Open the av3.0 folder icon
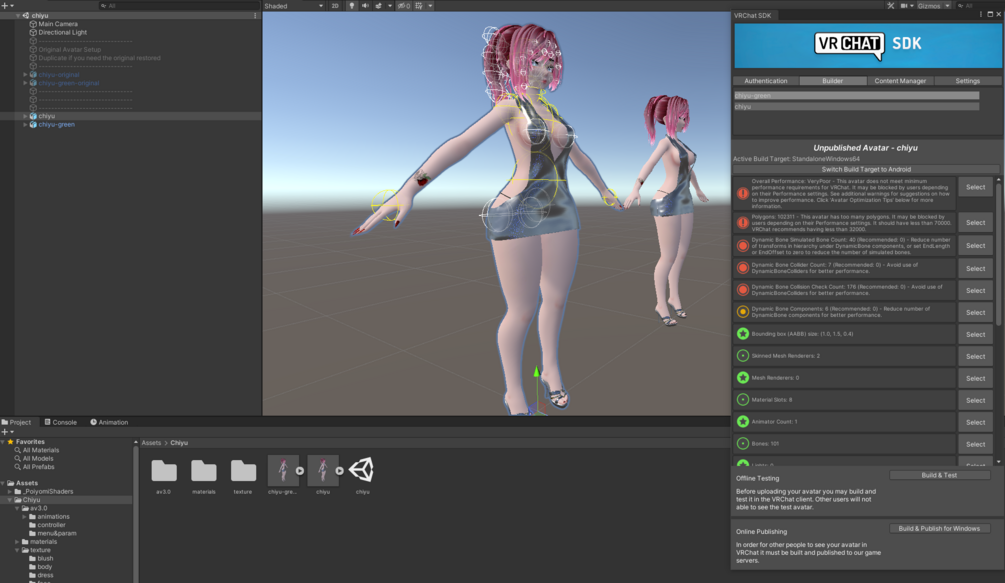Viewport: 1005px width, 583px height. point(163,471)
